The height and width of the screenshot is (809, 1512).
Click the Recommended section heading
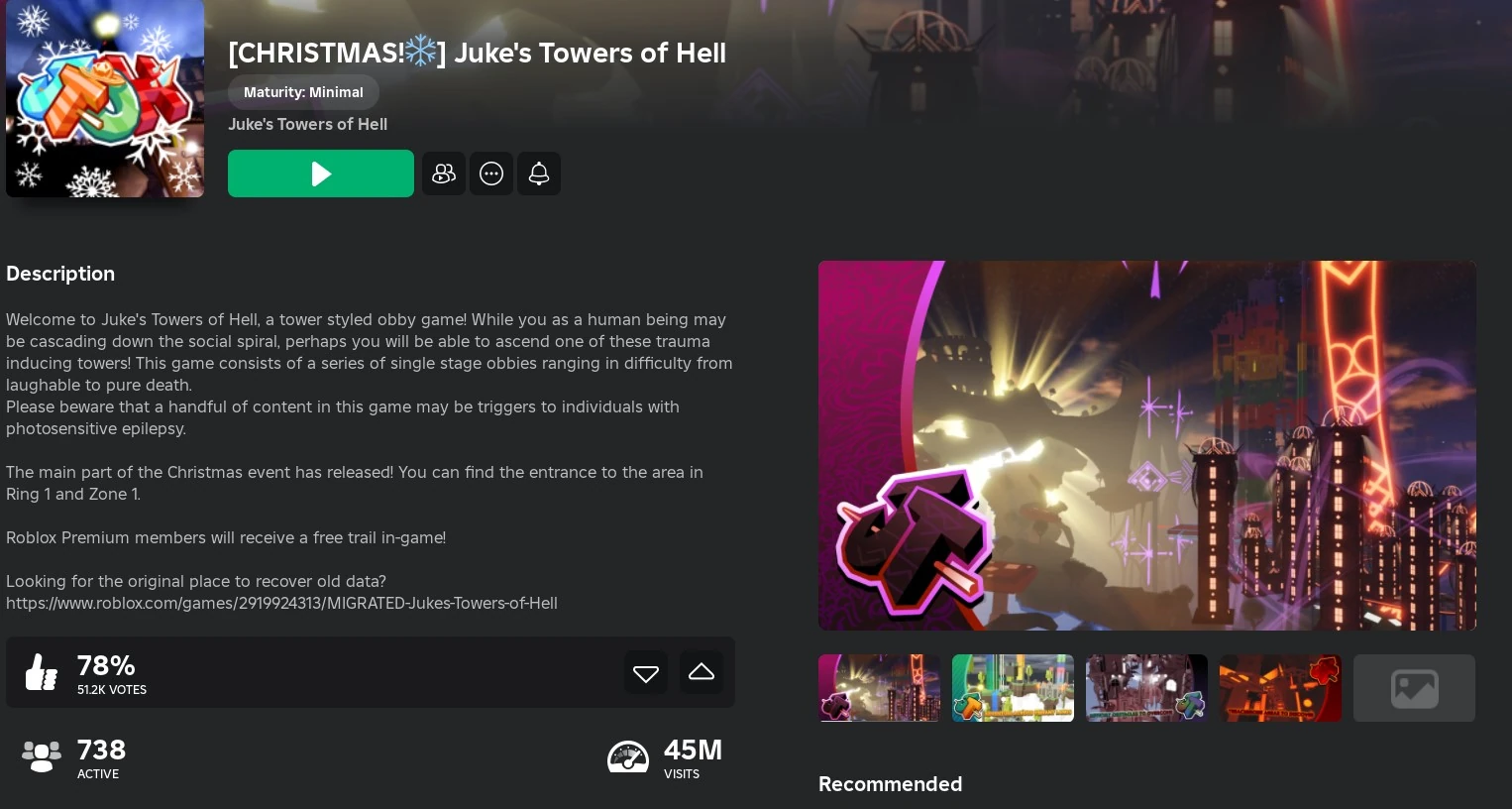coord(890,784)
